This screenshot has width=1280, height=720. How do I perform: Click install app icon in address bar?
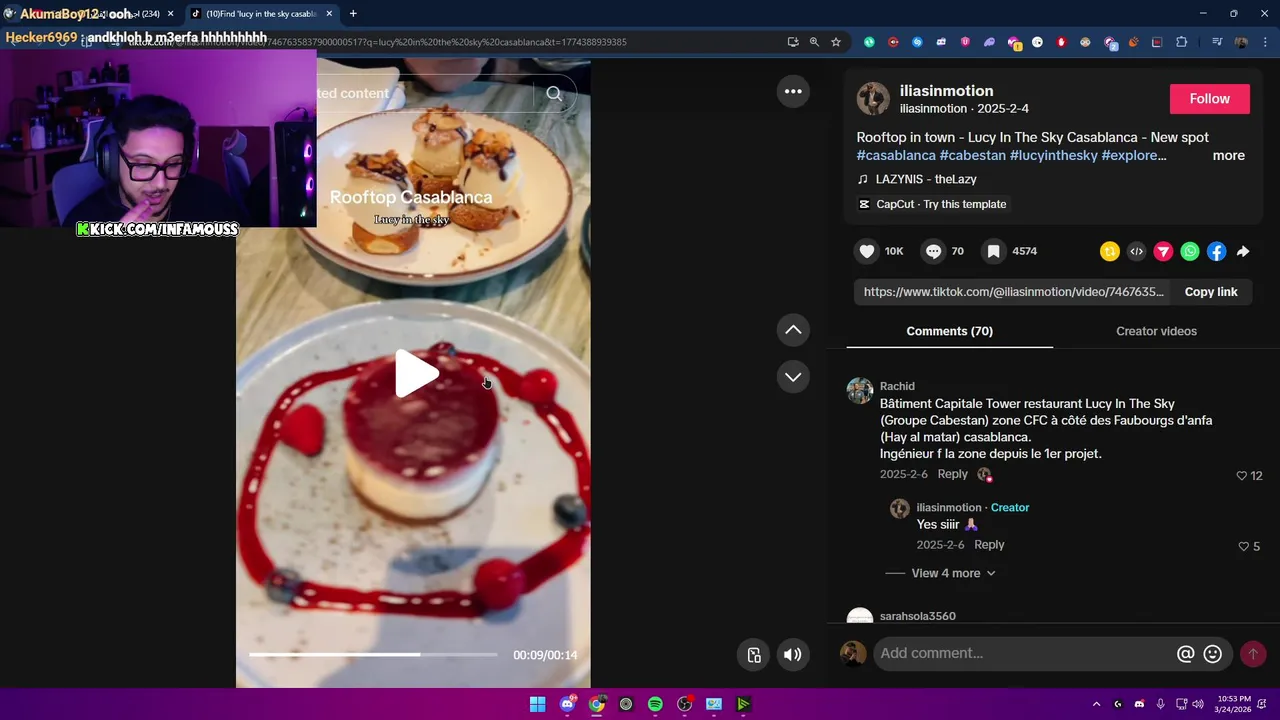(x=793, y=42)
